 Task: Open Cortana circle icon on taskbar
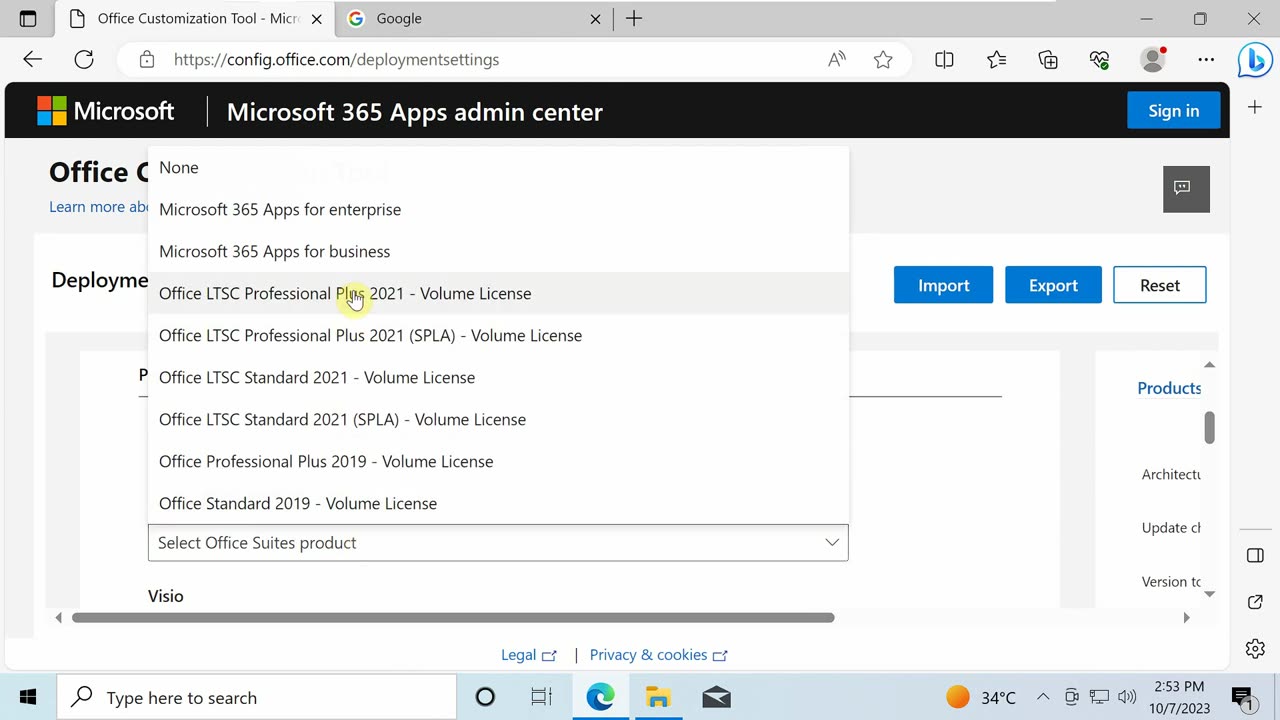tap(485, 697)
